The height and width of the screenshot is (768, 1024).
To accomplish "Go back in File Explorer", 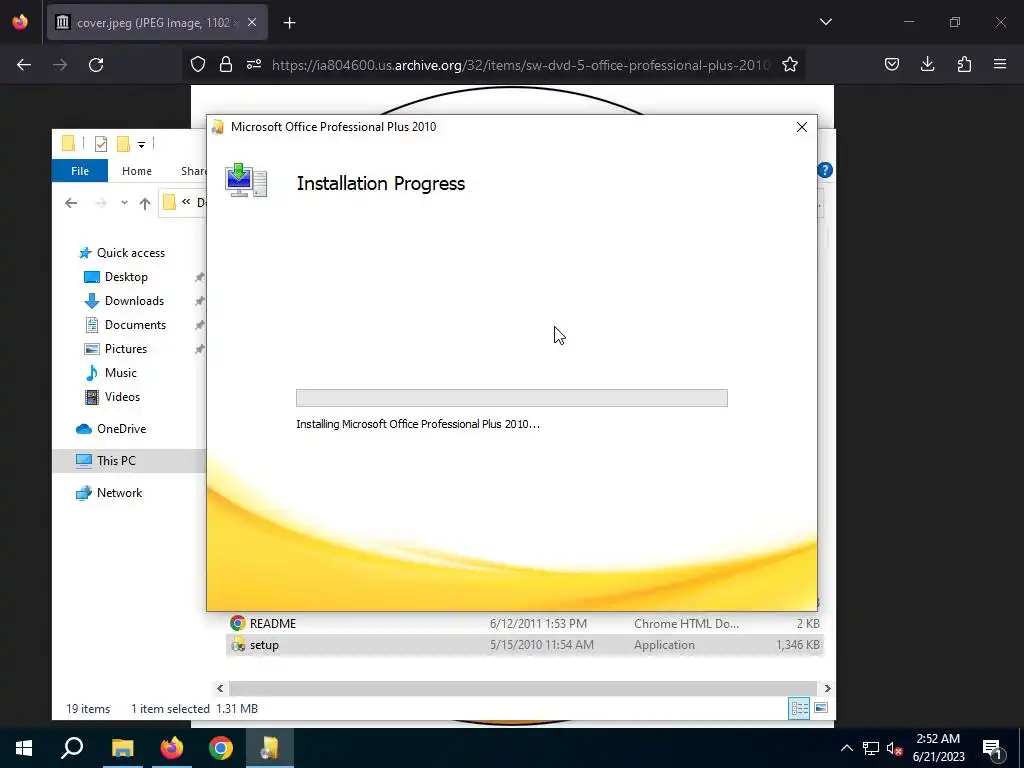I will [71, 203].
